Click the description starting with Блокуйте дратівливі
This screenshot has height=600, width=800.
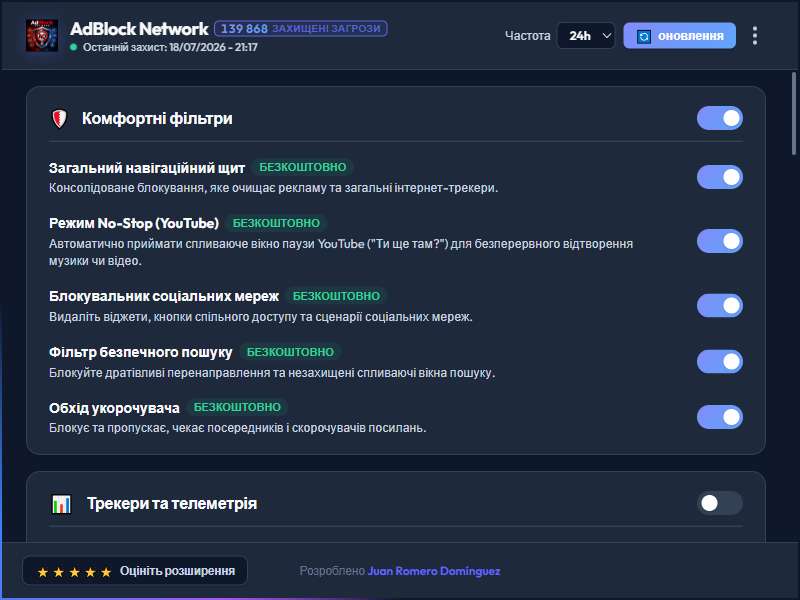point(272,373)
